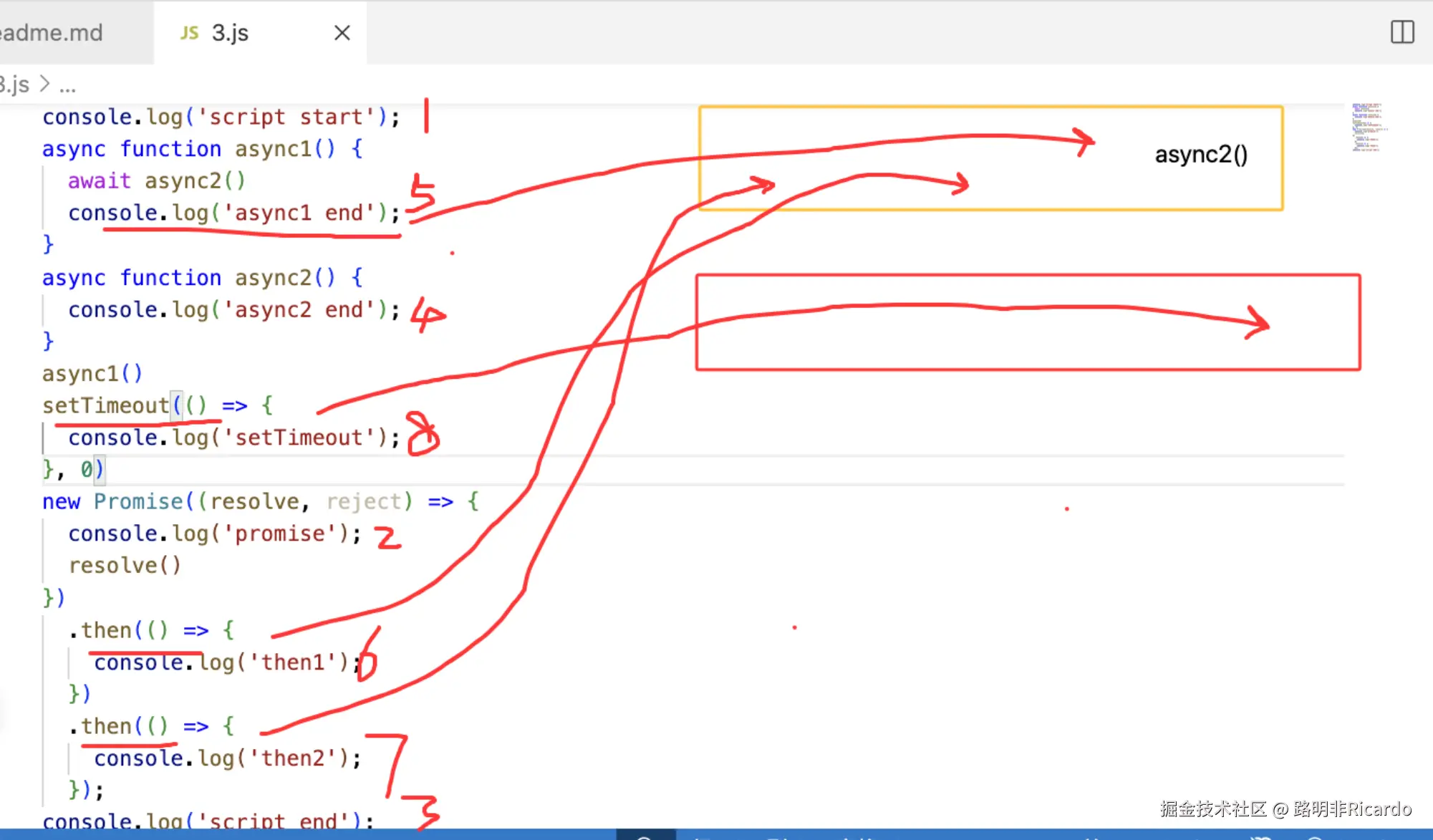1433x840 pixels.
Task: Click the 3.js breadcrumb item
Action: (x=14, y=85)
